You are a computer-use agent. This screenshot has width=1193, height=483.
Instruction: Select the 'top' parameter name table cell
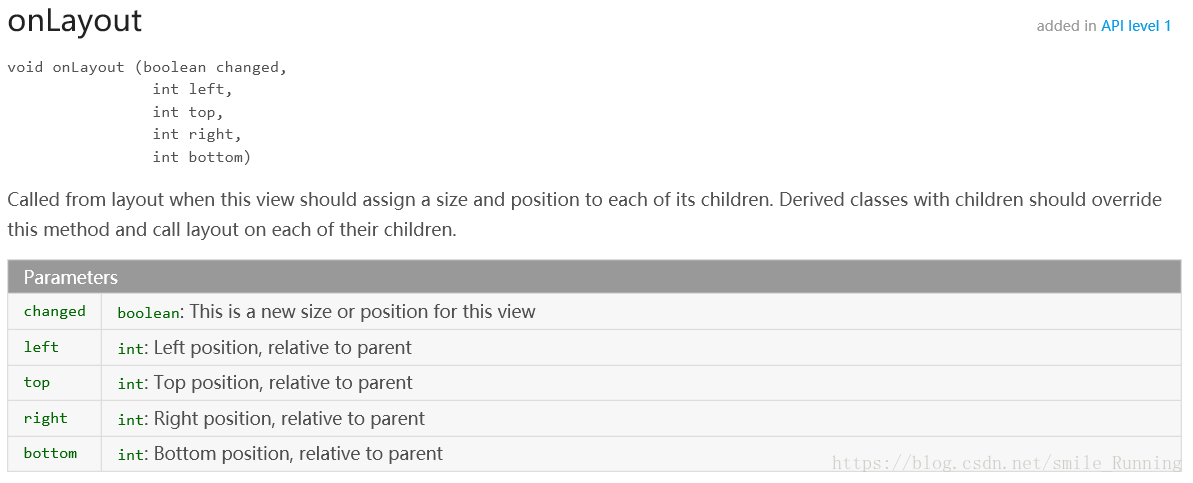[x=37, y=382]
